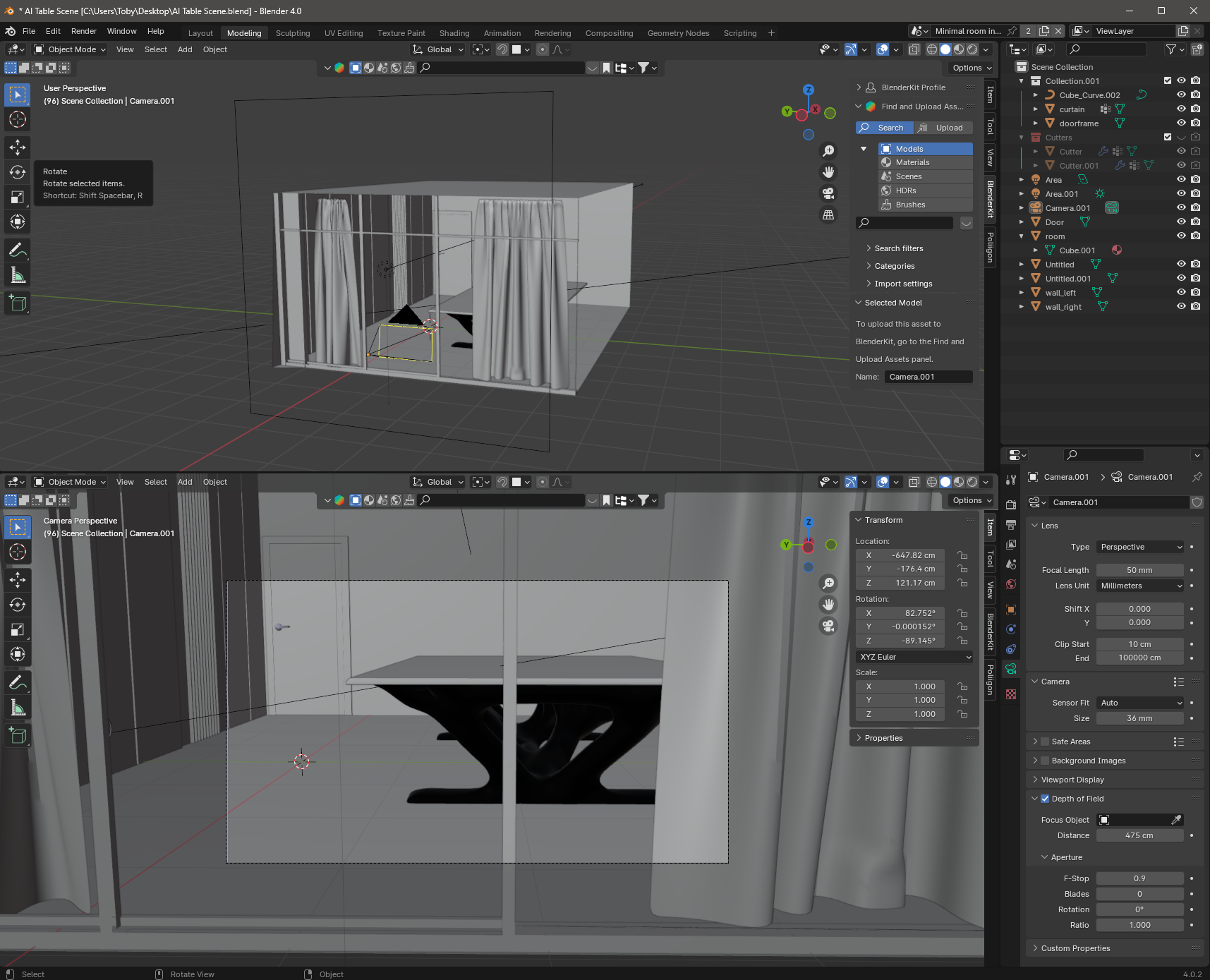
Task: Open the camera Type Perspective dropdown
Action: [x=1140, y=547]
